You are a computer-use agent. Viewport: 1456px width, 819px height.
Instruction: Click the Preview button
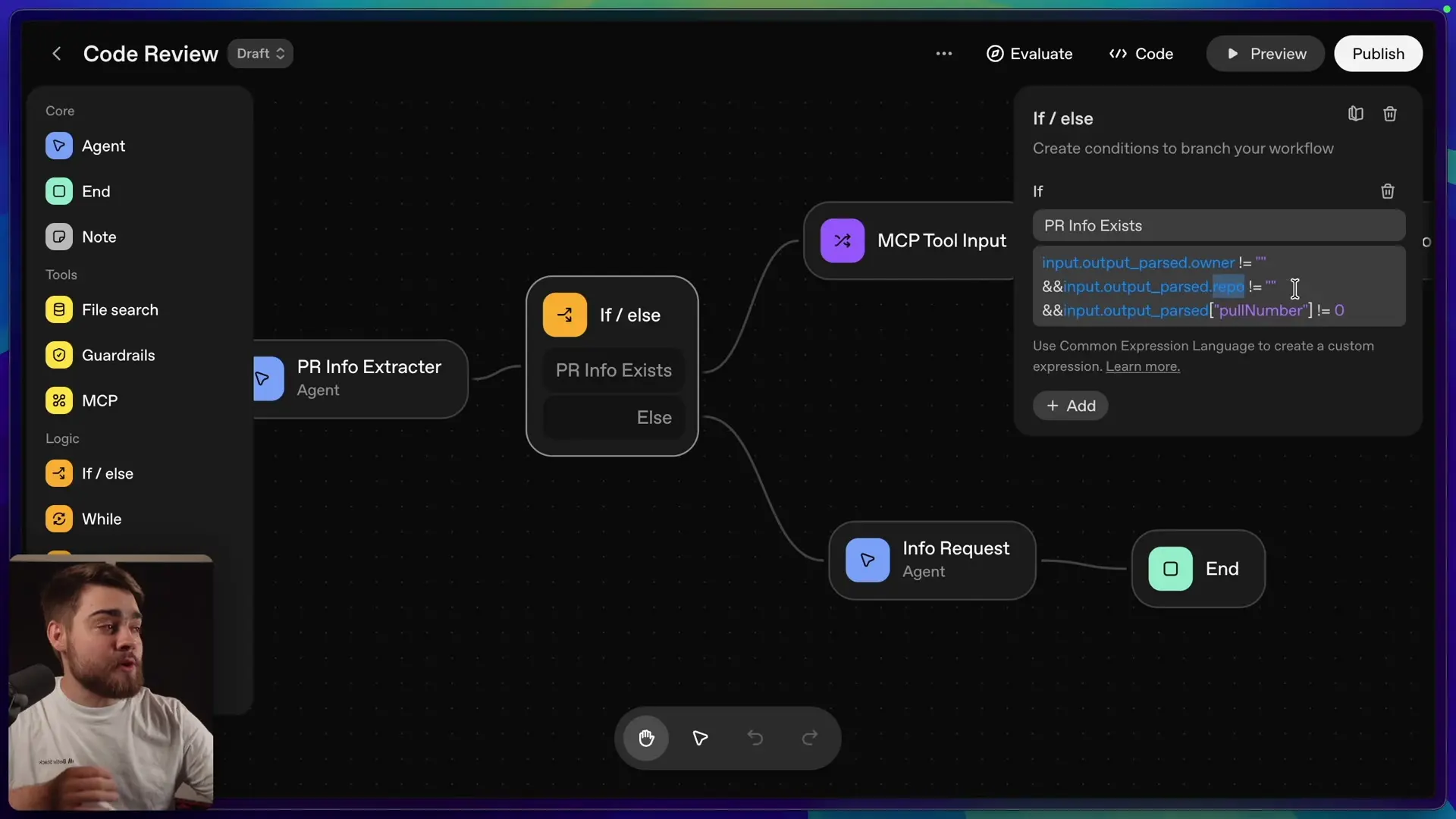click(1265, 54)
